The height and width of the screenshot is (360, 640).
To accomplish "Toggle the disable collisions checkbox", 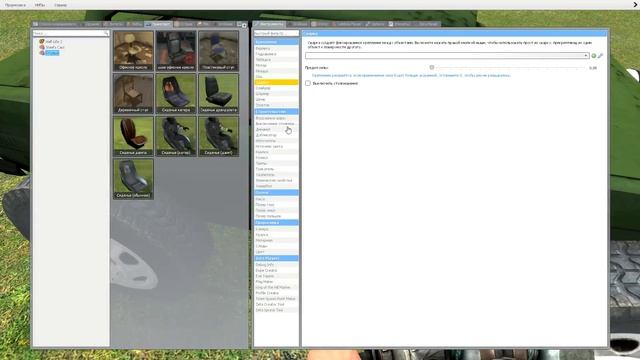I will 308,83.
